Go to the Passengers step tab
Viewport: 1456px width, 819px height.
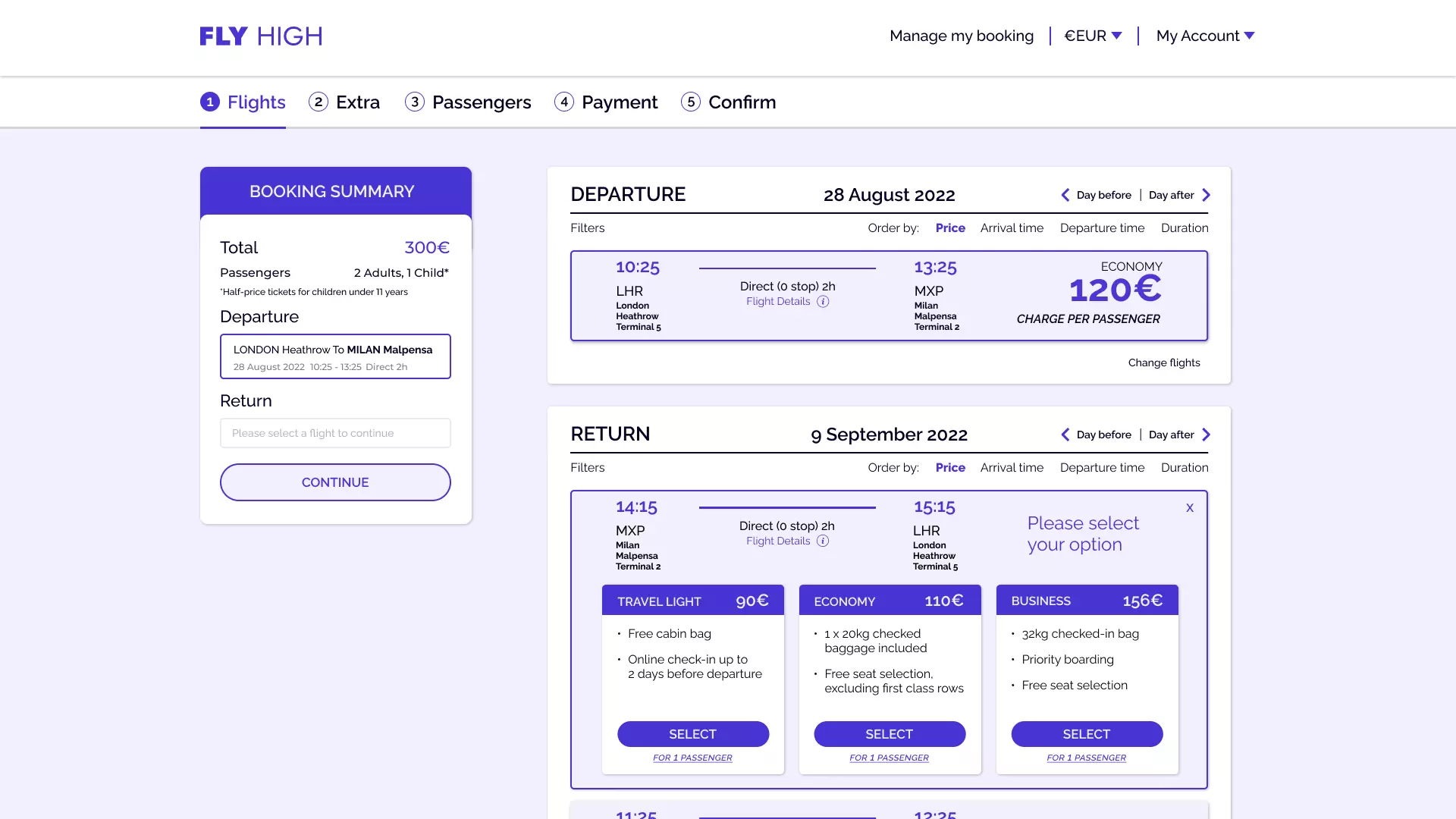coord(468,102)
